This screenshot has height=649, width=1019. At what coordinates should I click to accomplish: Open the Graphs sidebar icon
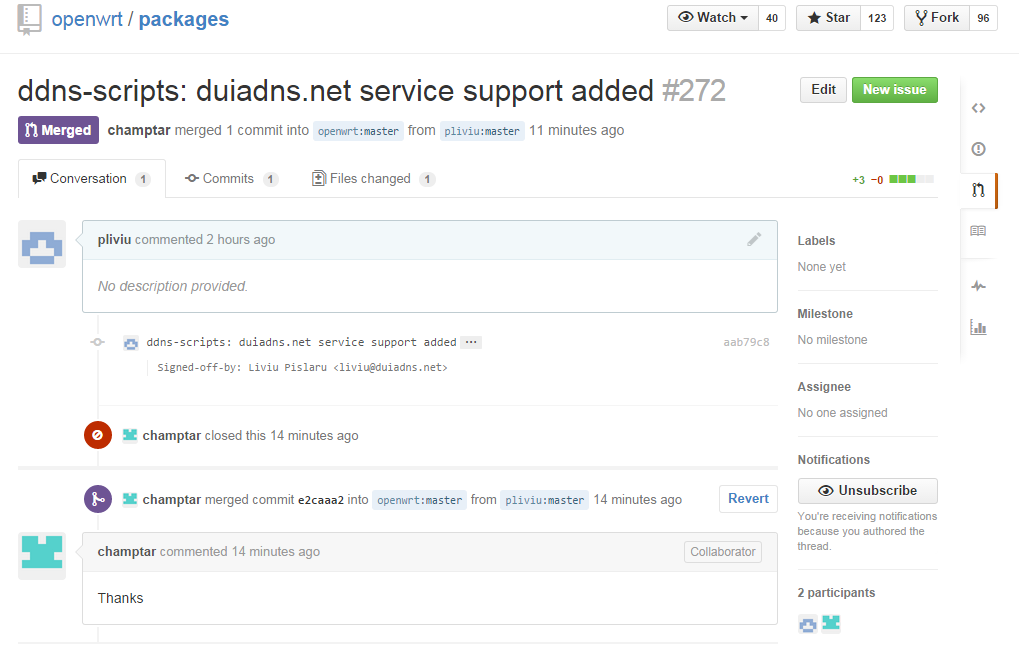coord(978,327)
